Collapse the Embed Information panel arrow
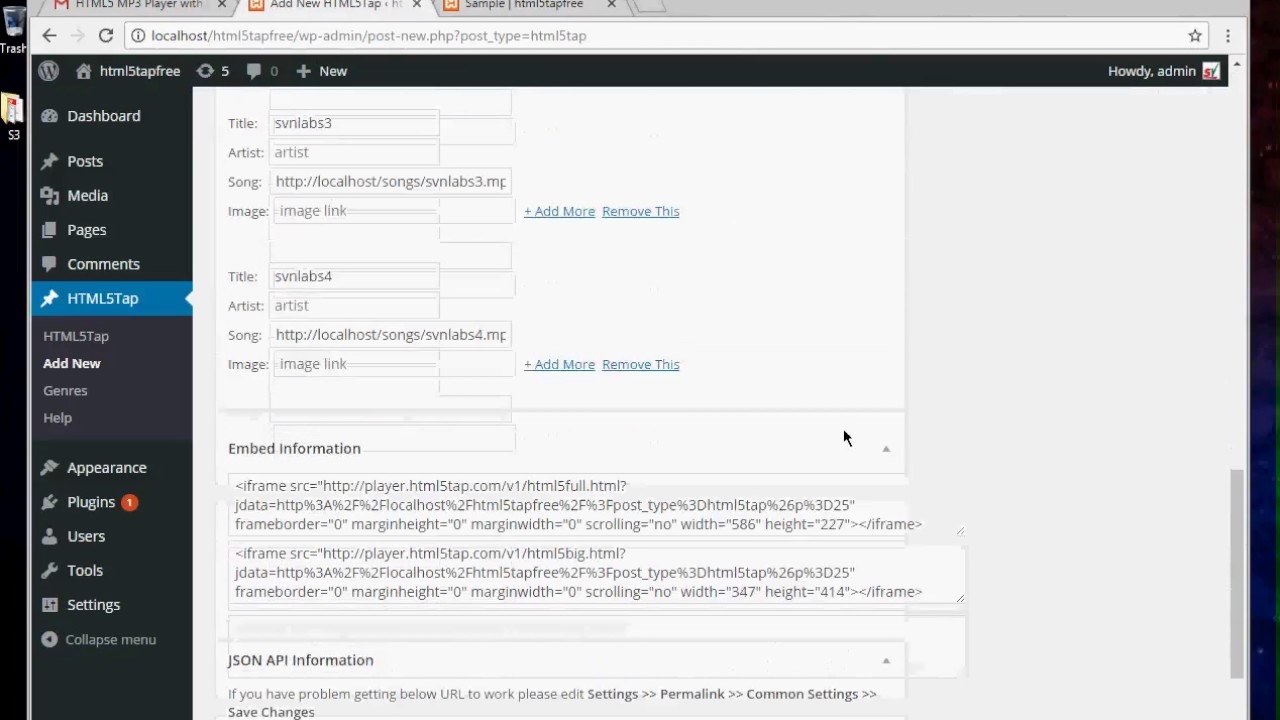 click(886, 449)
